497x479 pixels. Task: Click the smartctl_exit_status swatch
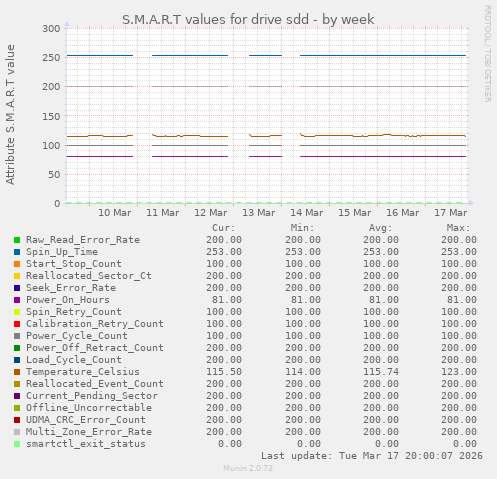(17, 444)
